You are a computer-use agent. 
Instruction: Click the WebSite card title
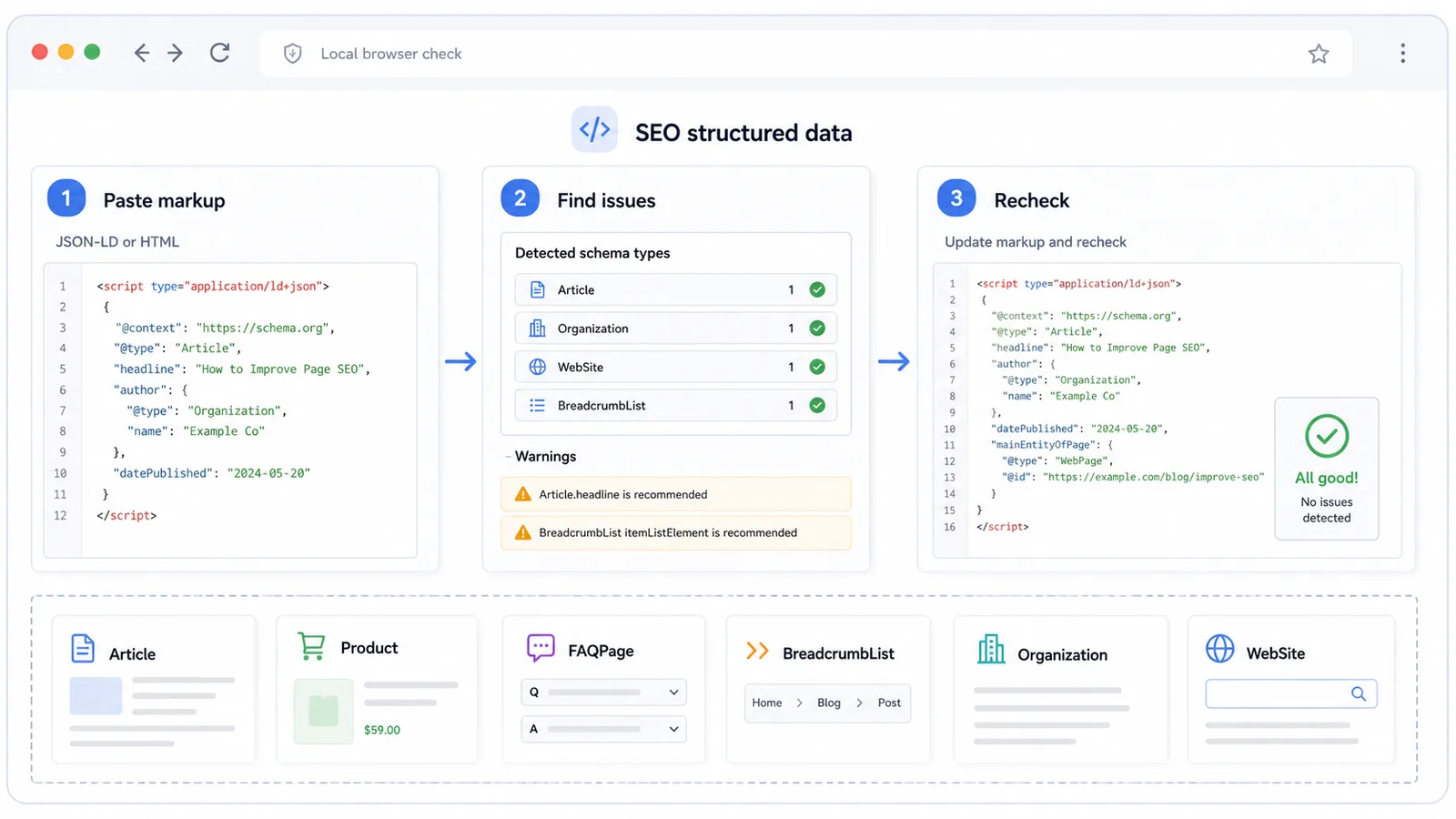coord(1275,653)
